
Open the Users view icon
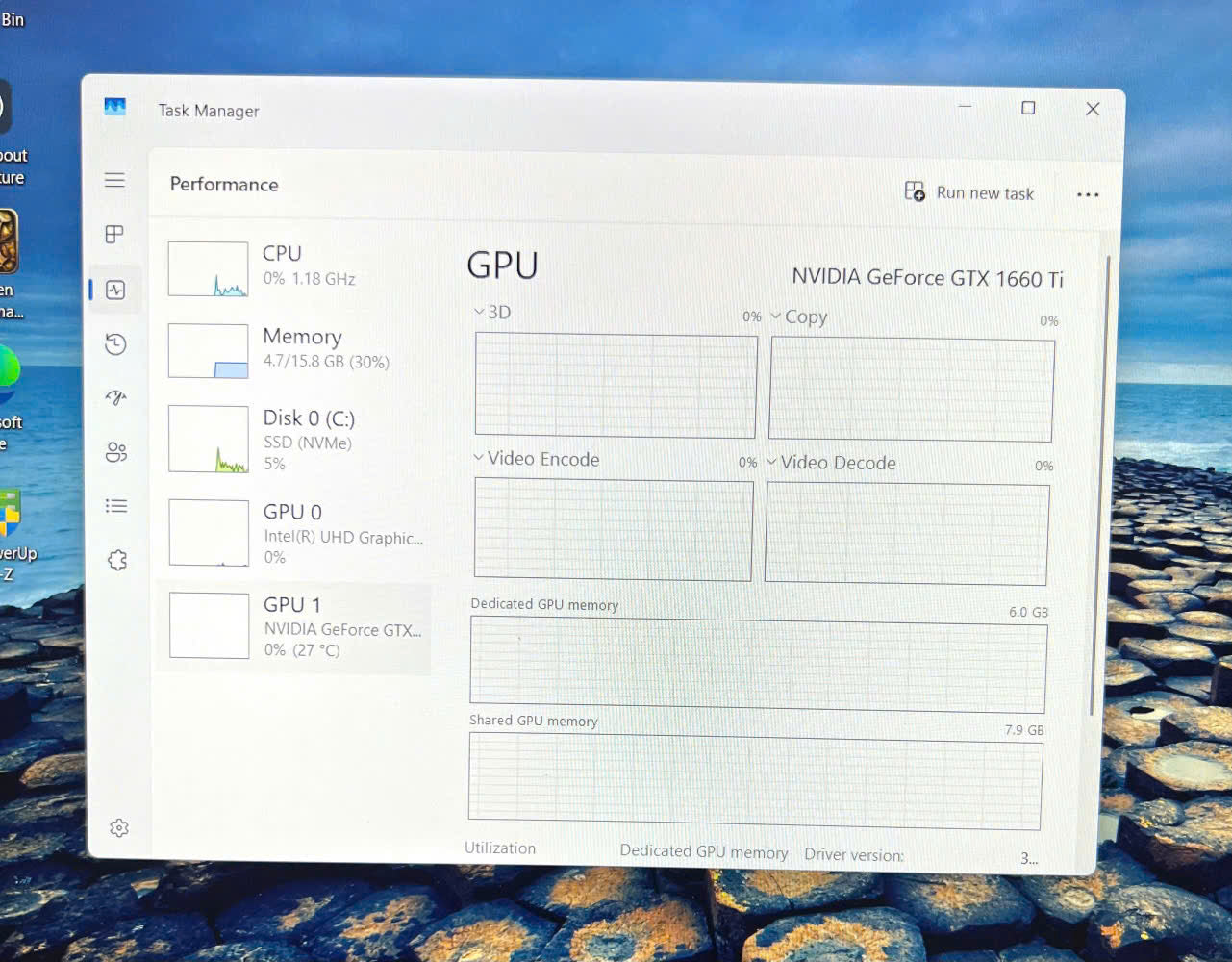click(x=115, y=452)
